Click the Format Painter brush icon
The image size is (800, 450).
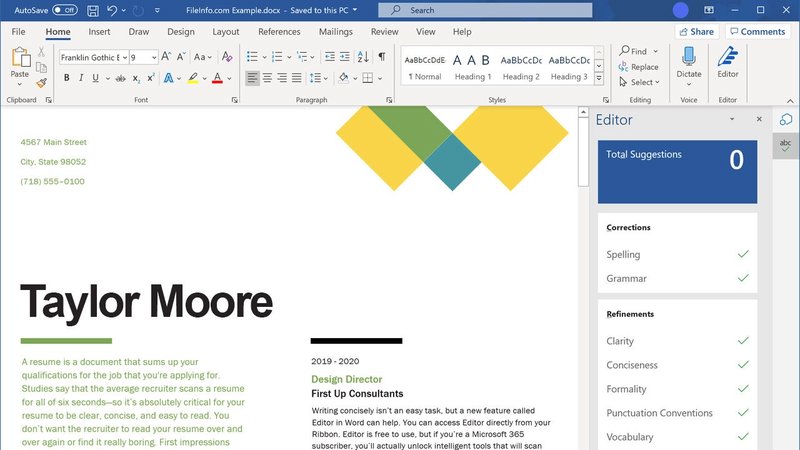click(41, 83)
